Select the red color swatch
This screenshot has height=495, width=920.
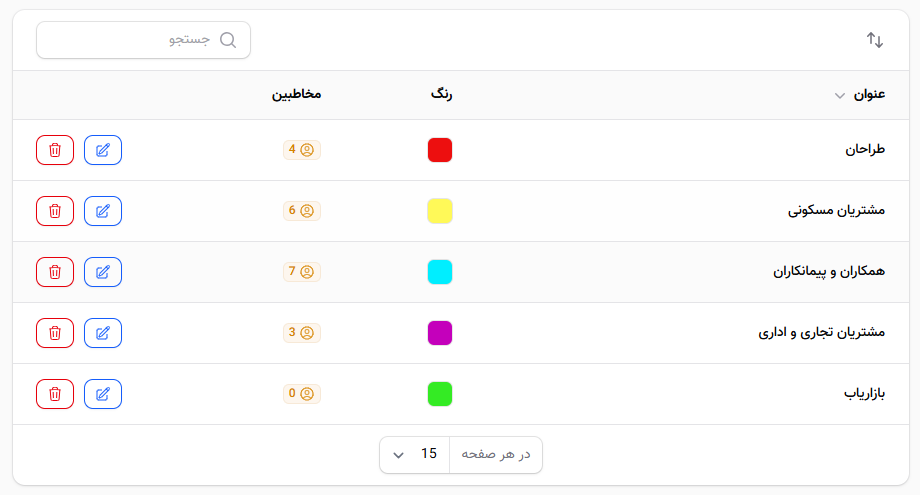[440, 150]
